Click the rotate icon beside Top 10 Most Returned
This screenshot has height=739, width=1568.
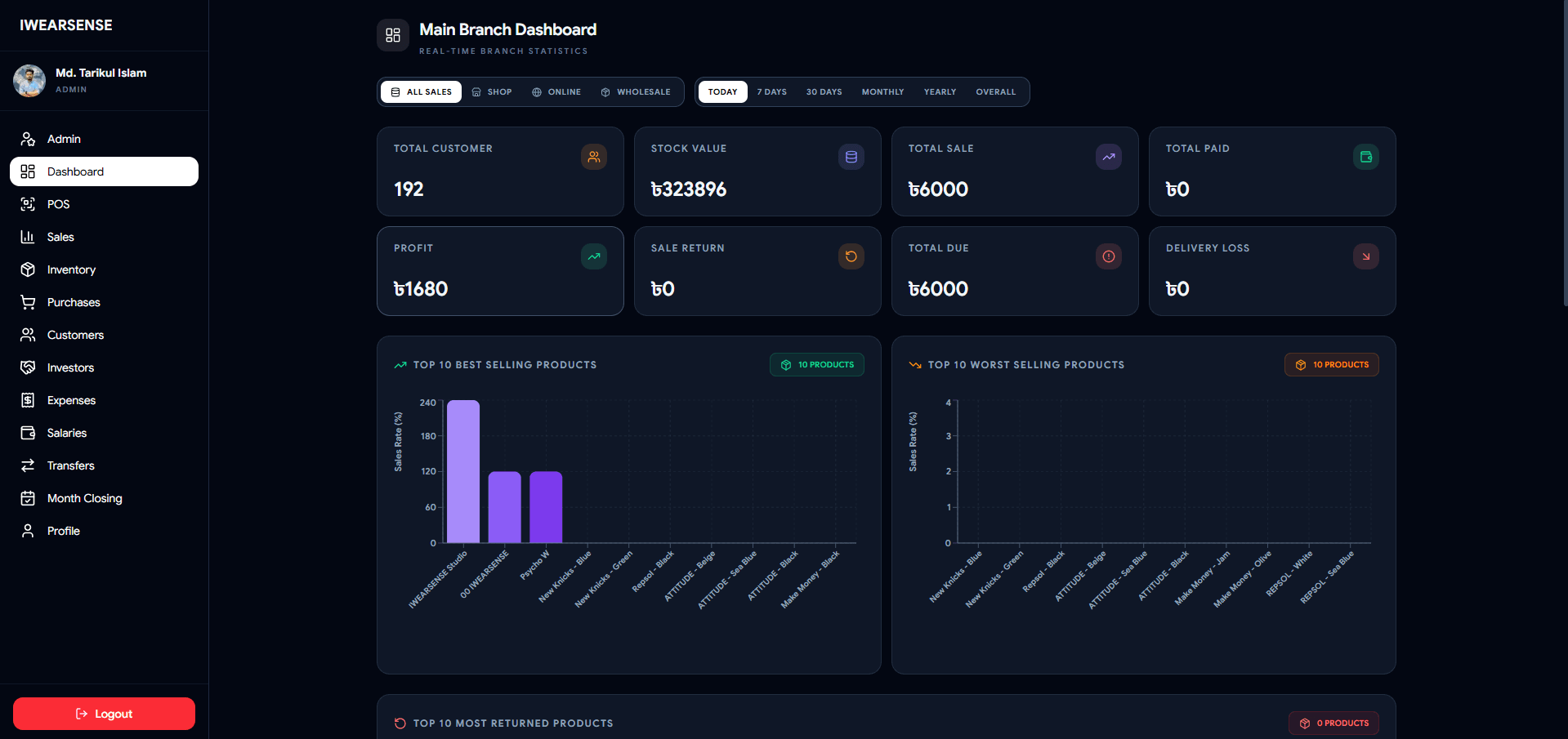coord(400,723)
